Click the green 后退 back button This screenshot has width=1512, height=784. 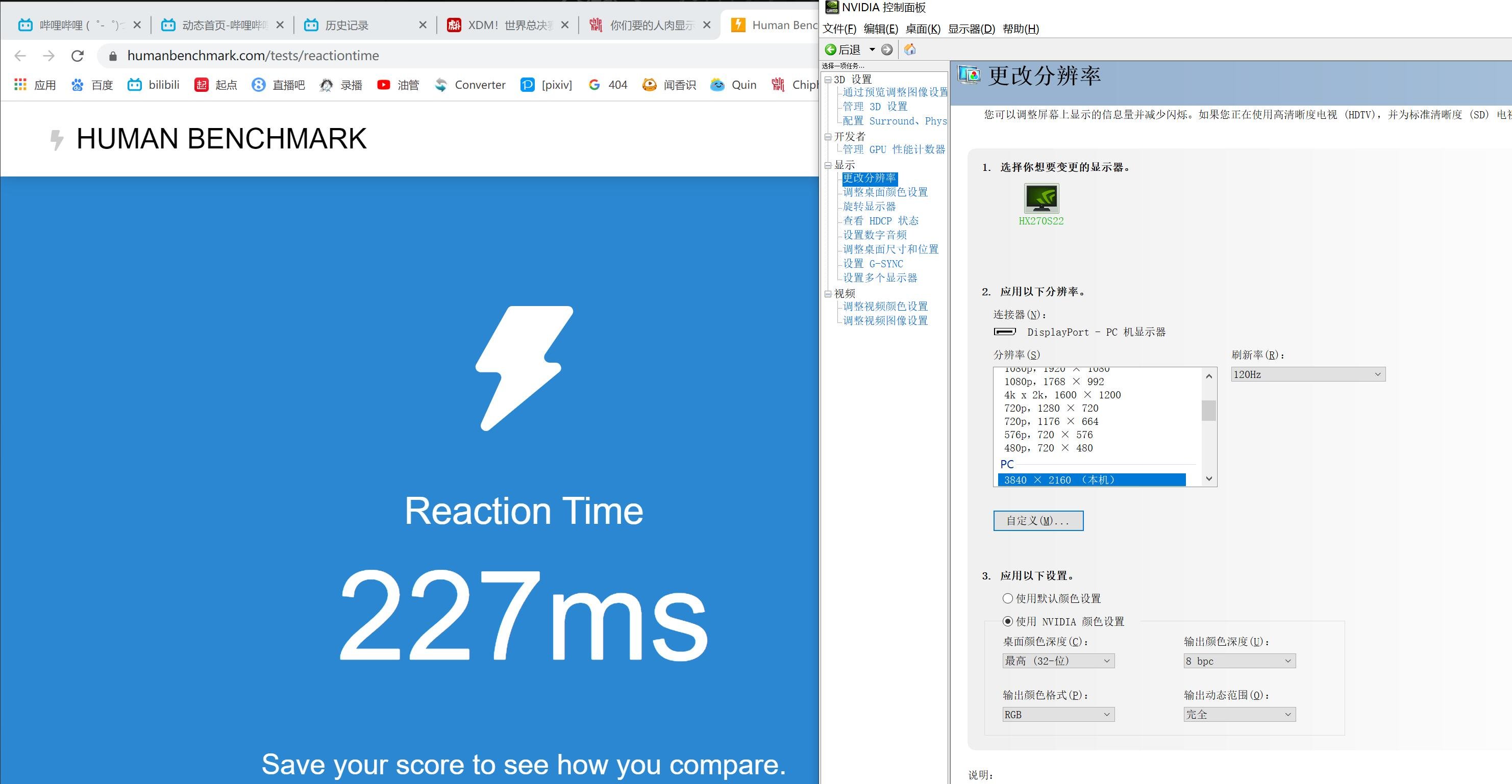(x=843, y=50)
